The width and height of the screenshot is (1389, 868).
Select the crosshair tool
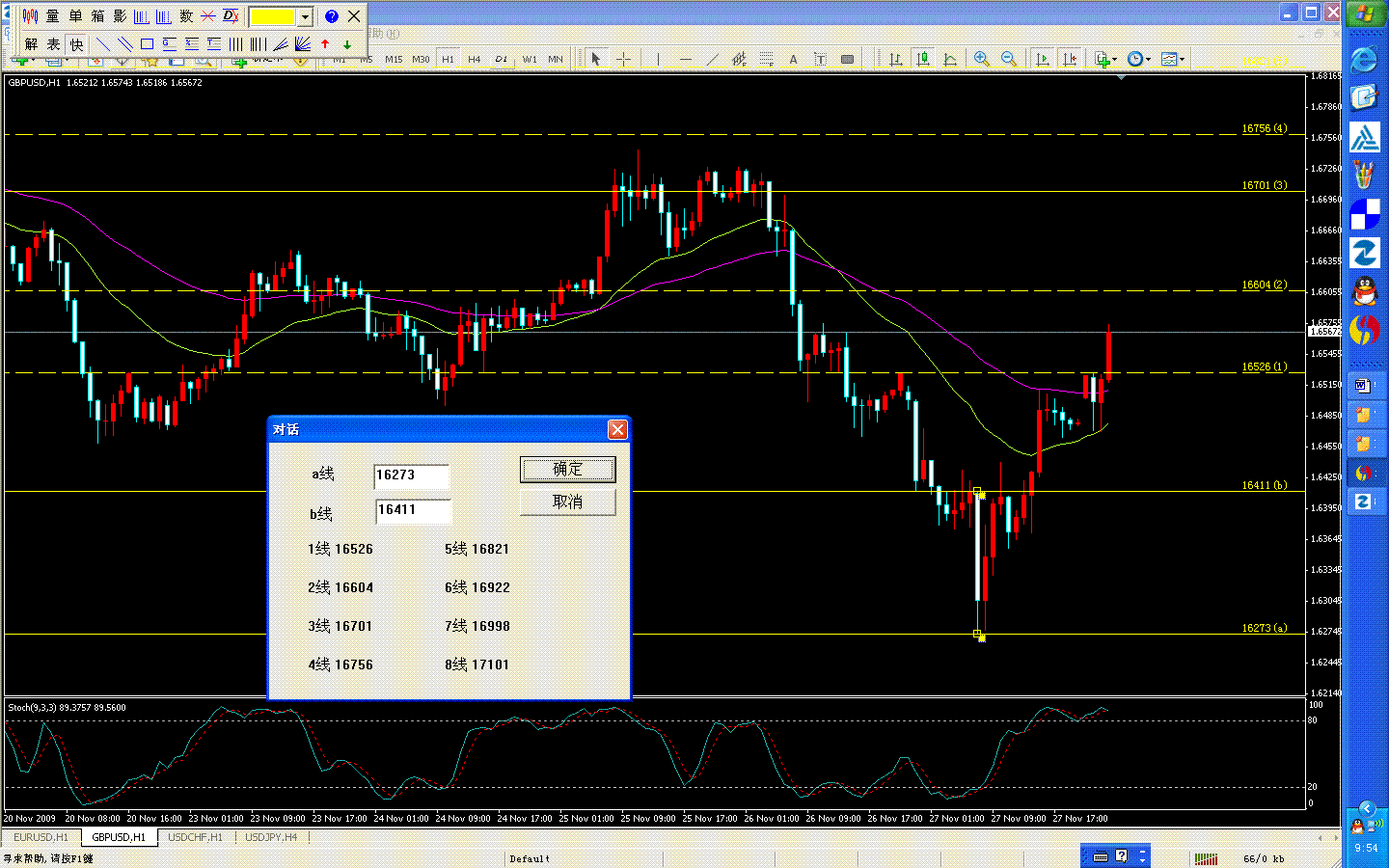624,60
